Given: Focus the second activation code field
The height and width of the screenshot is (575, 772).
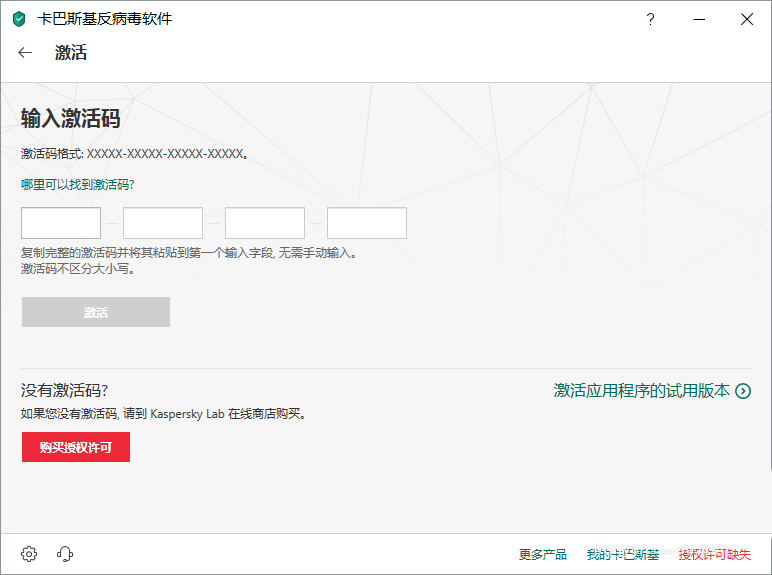Looking at the screenshot, I should coord(163,223).
